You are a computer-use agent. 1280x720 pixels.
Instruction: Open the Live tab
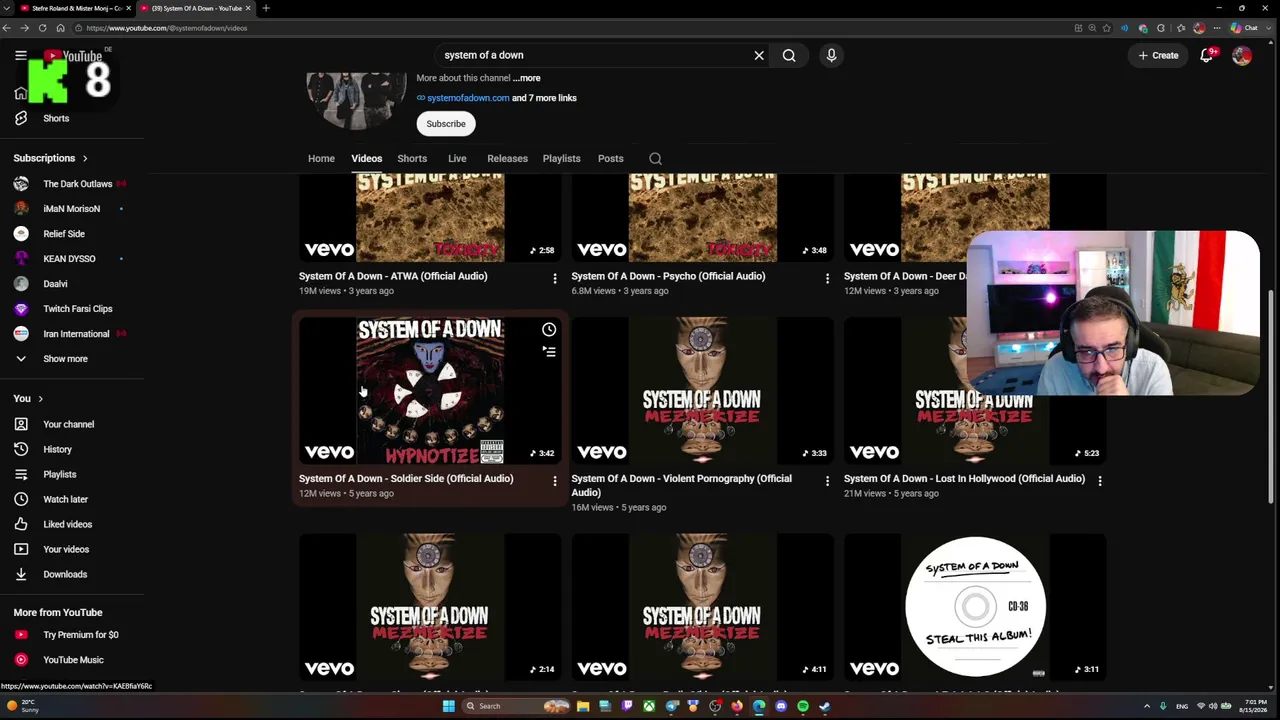point(457,159)
